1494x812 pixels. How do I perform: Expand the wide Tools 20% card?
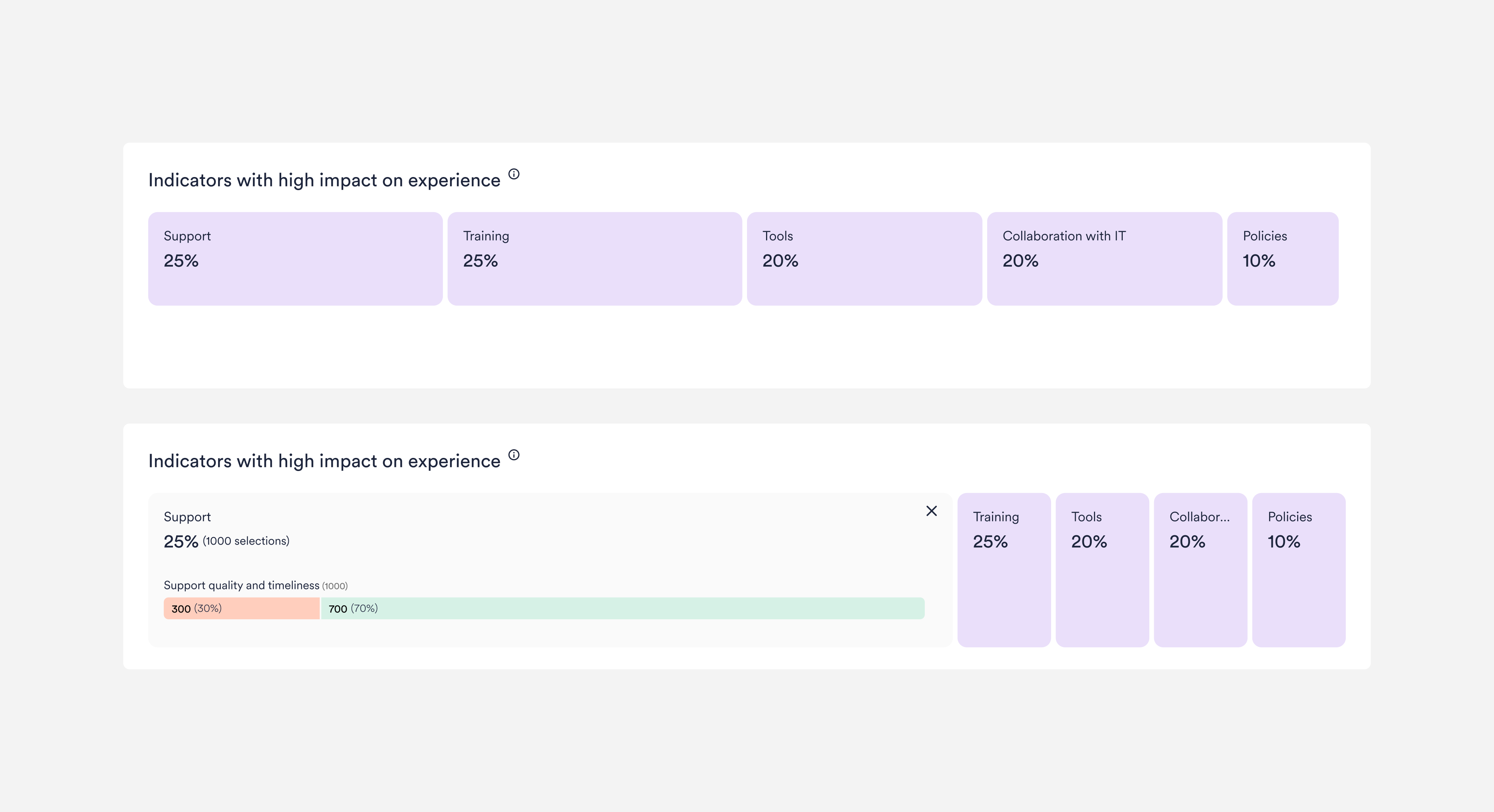click(864, 259)
